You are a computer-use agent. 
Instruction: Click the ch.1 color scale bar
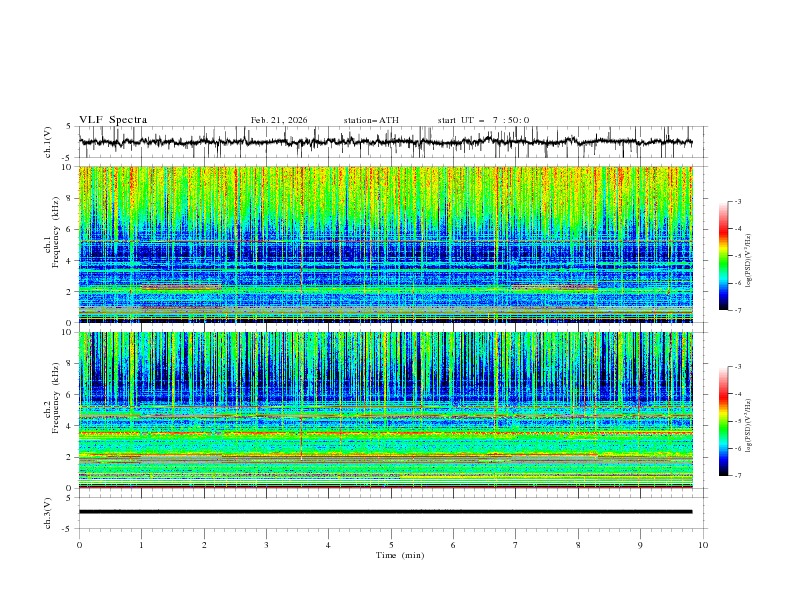tap(724, 256)
